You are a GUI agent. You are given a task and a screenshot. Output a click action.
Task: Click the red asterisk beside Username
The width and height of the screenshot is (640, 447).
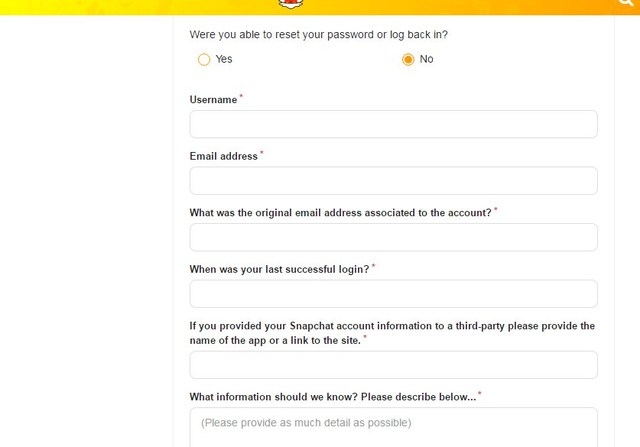click(241, 96)
